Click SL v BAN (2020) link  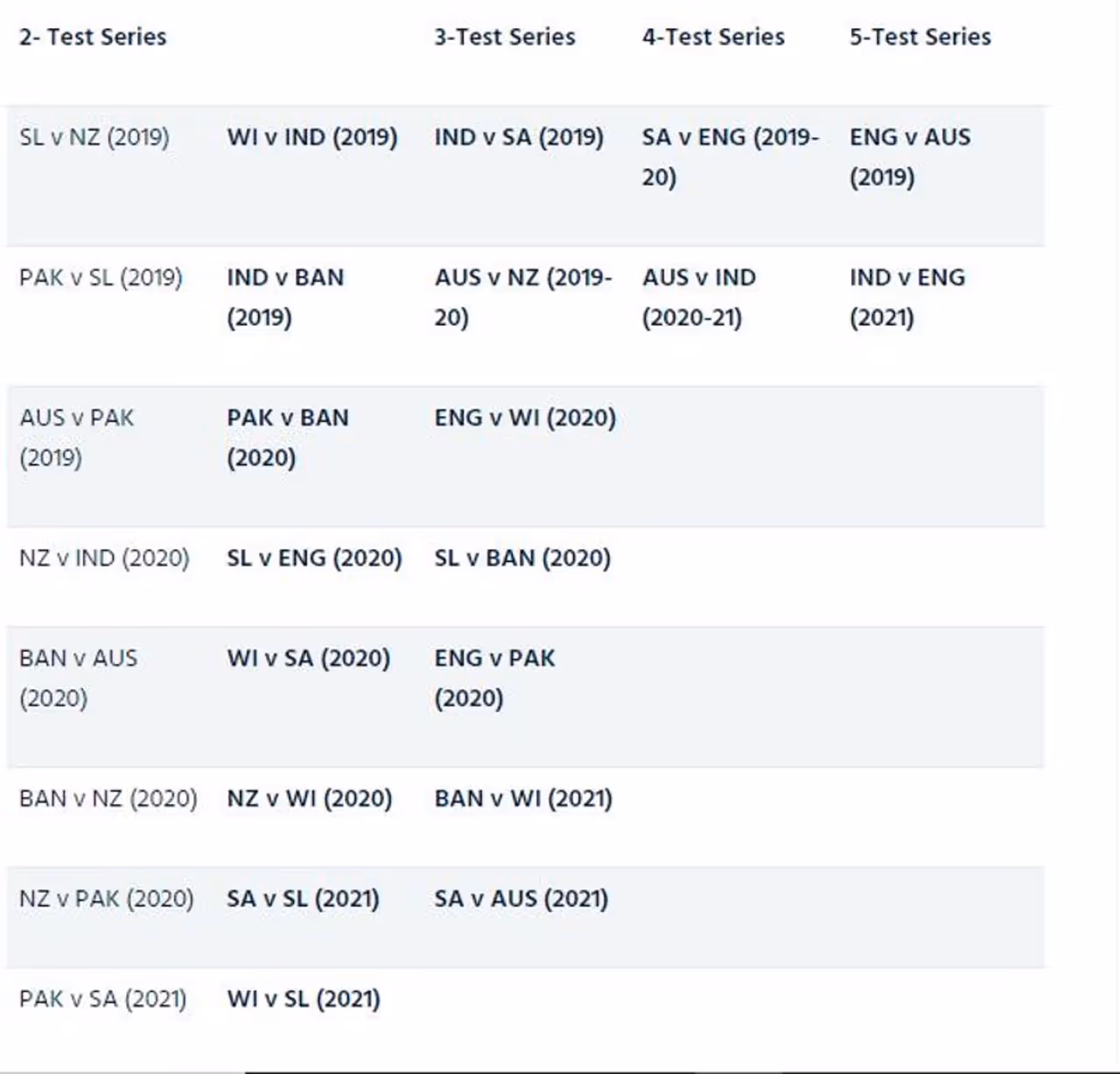pos(522,558)
